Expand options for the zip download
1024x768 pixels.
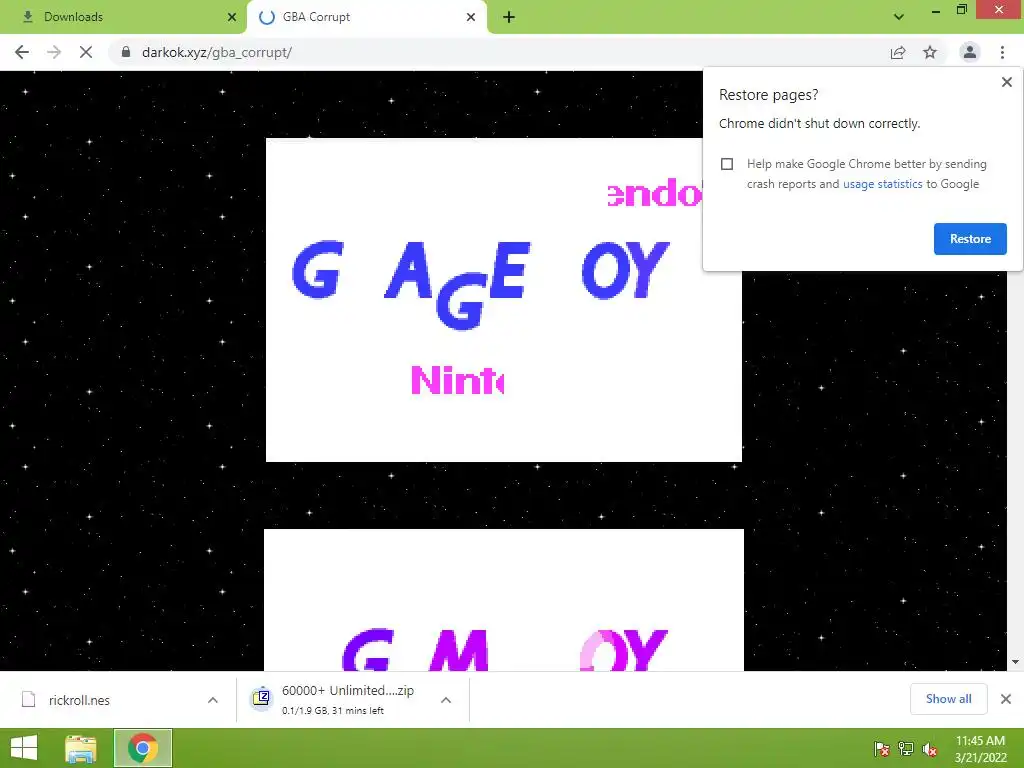[x=446, y=700]
